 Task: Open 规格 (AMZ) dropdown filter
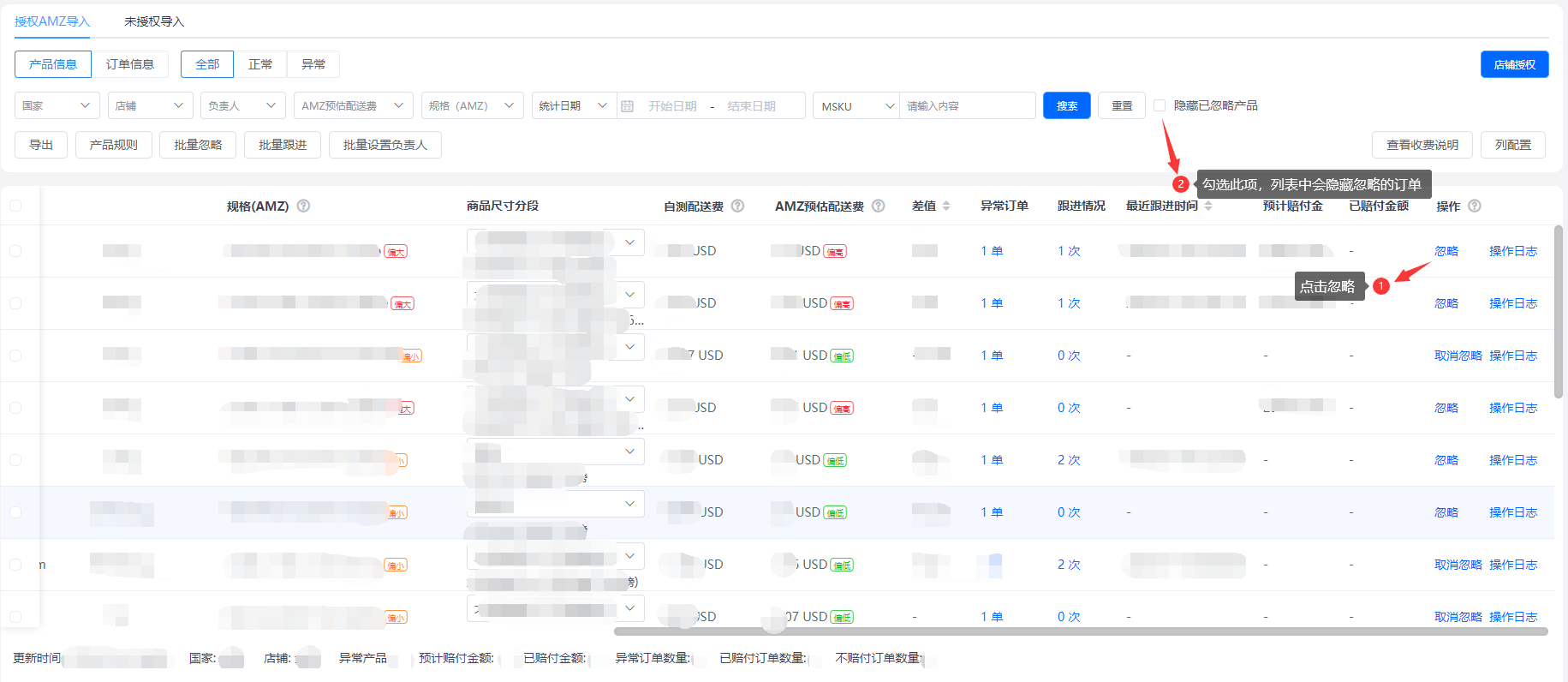coord(473,105)
